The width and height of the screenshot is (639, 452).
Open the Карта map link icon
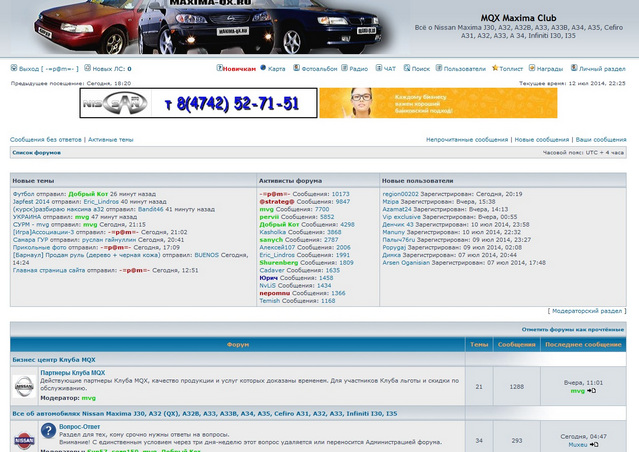pos(264,69)
